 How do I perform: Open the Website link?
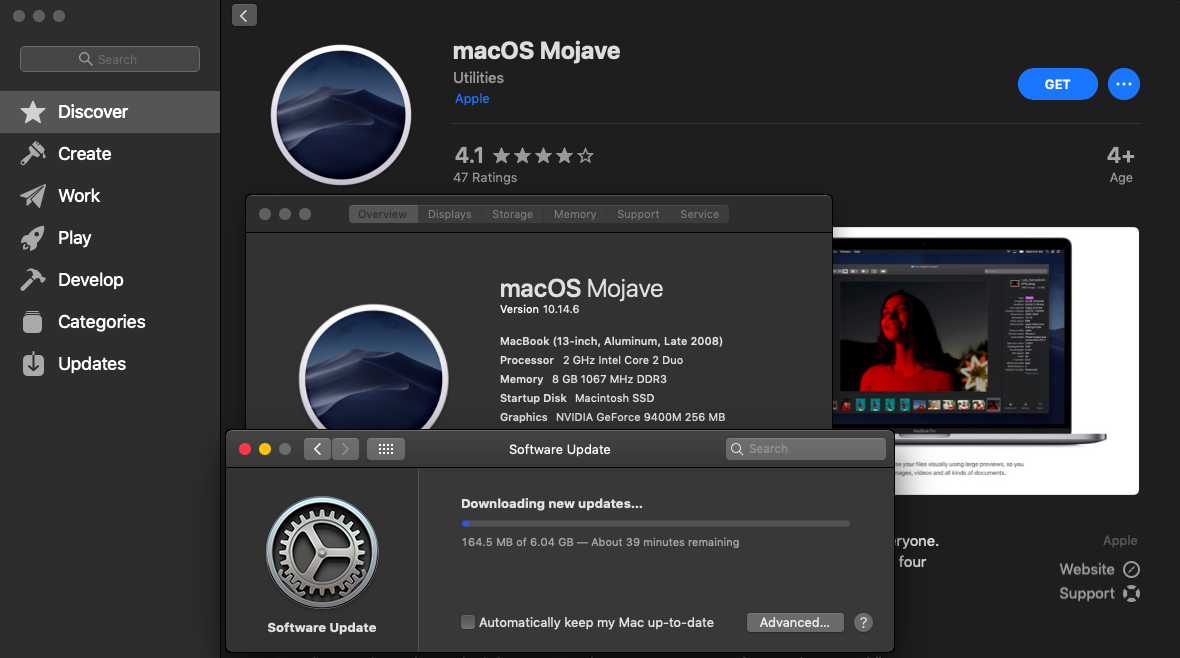click(x=1087, y=569)
